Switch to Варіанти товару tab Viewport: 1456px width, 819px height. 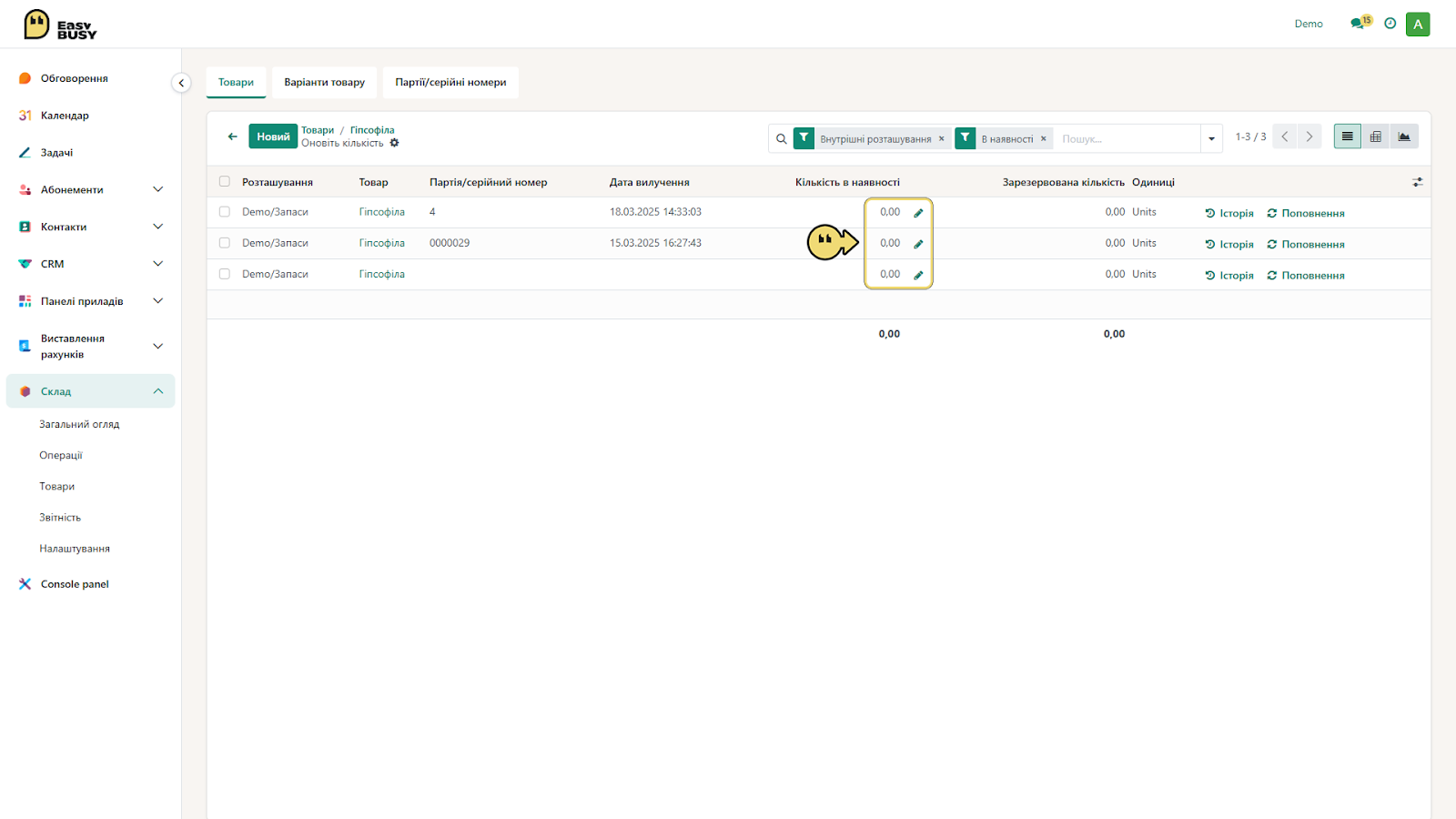[x=324, y=82]
